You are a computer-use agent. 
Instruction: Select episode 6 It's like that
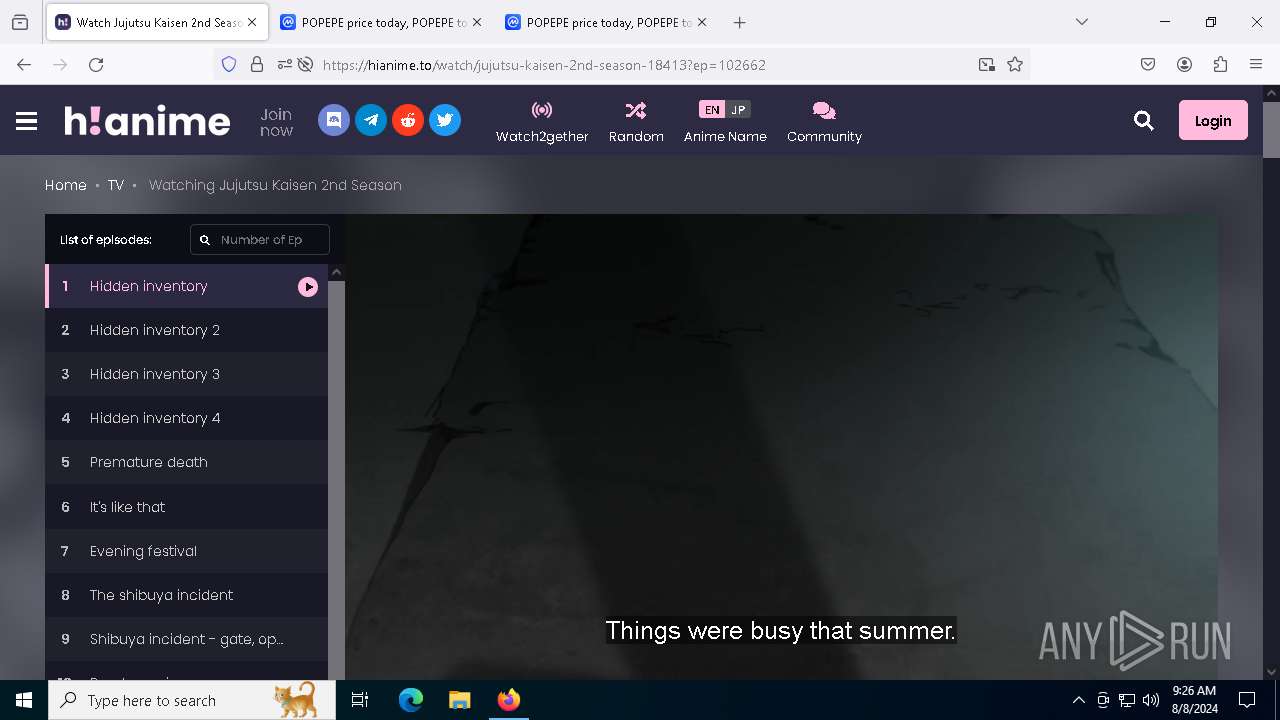pyautogui.click(x=187, y=507)
